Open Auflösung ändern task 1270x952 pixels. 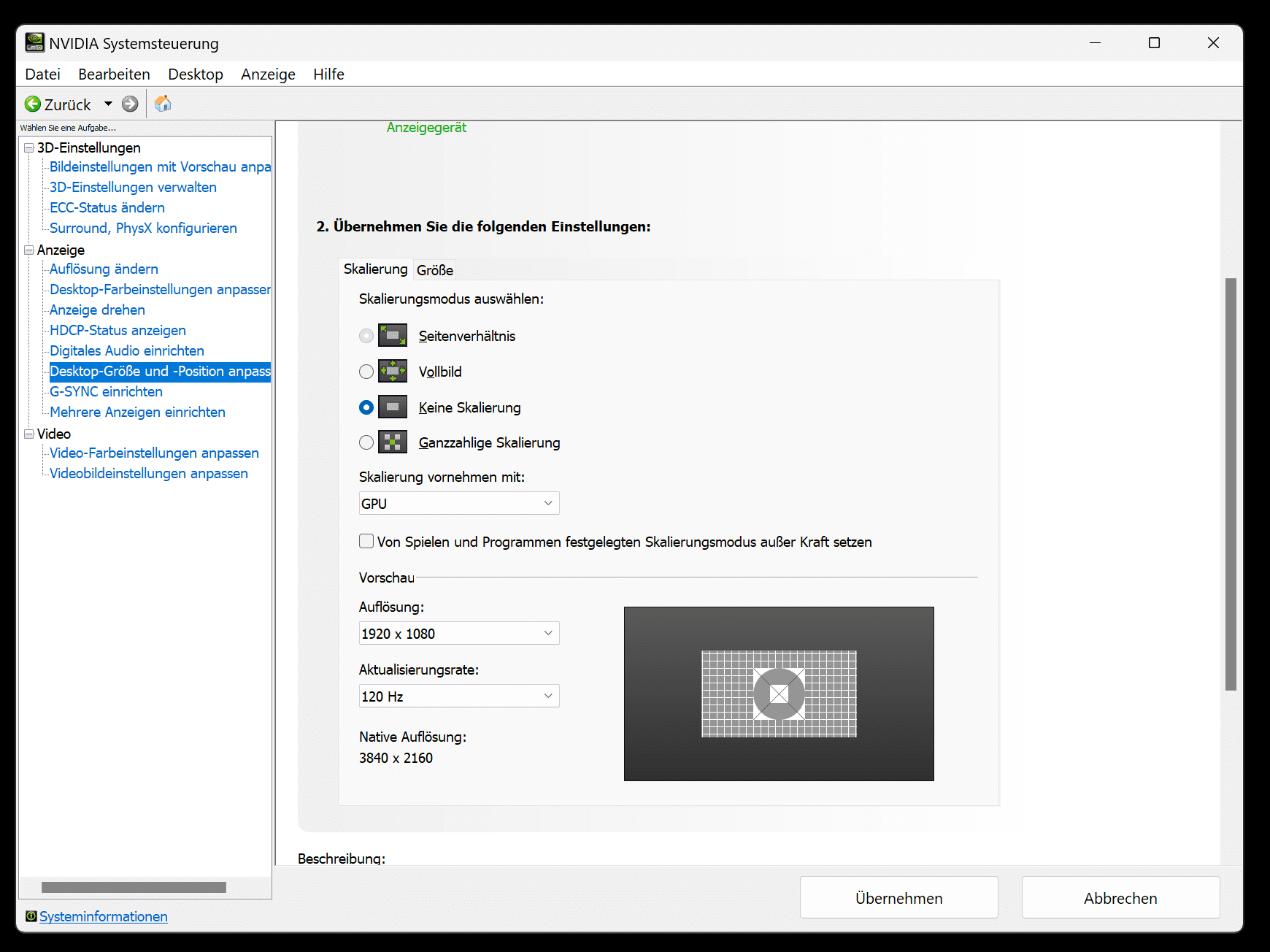(104, 269)
